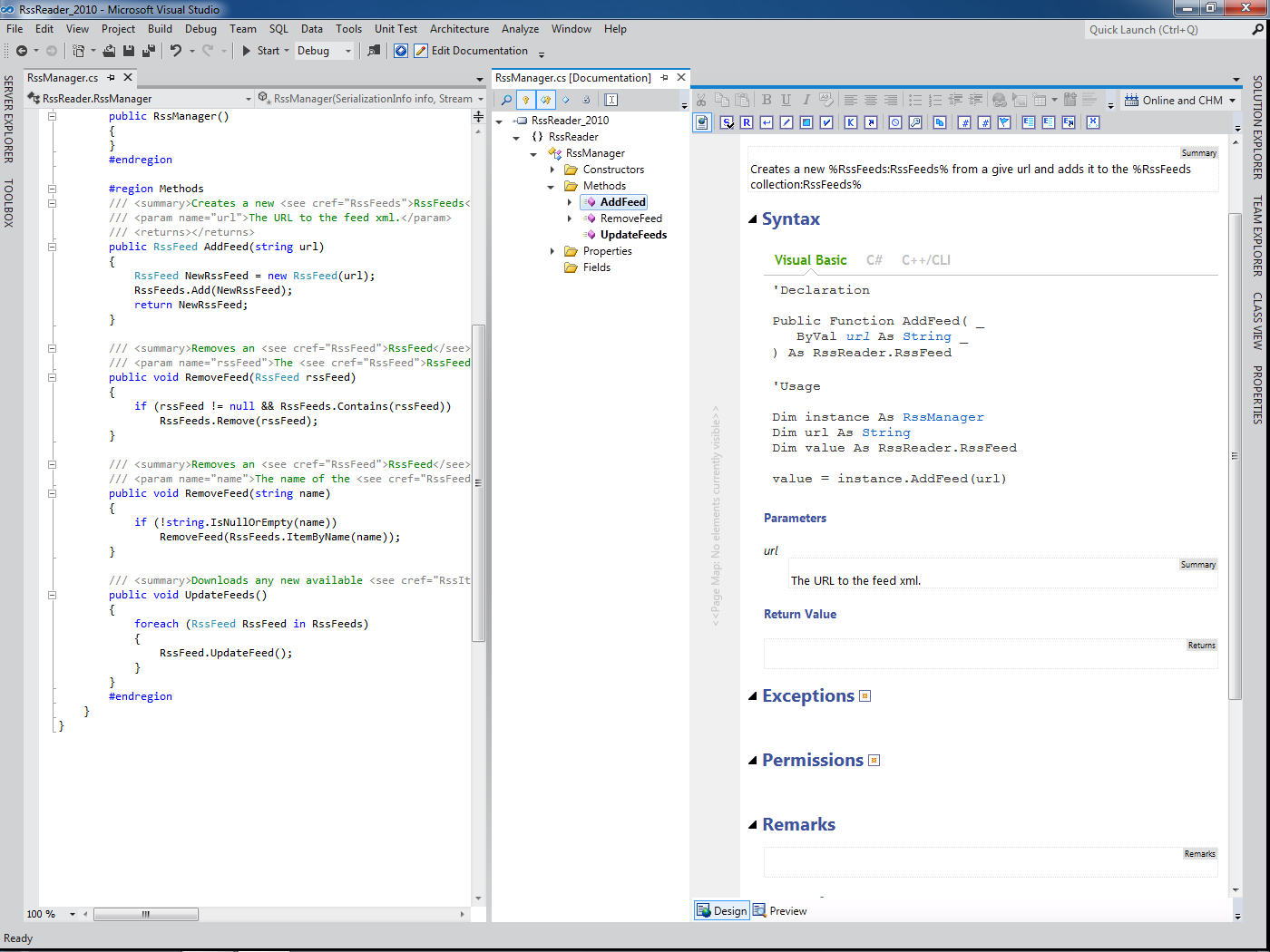Click the numbered list icon

point(935,100)
